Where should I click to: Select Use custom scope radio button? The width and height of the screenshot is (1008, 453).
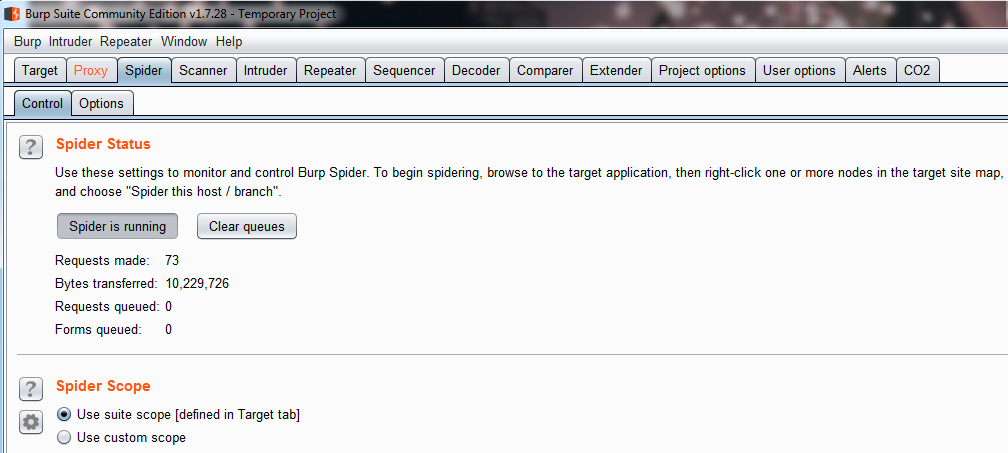(64, 438)
